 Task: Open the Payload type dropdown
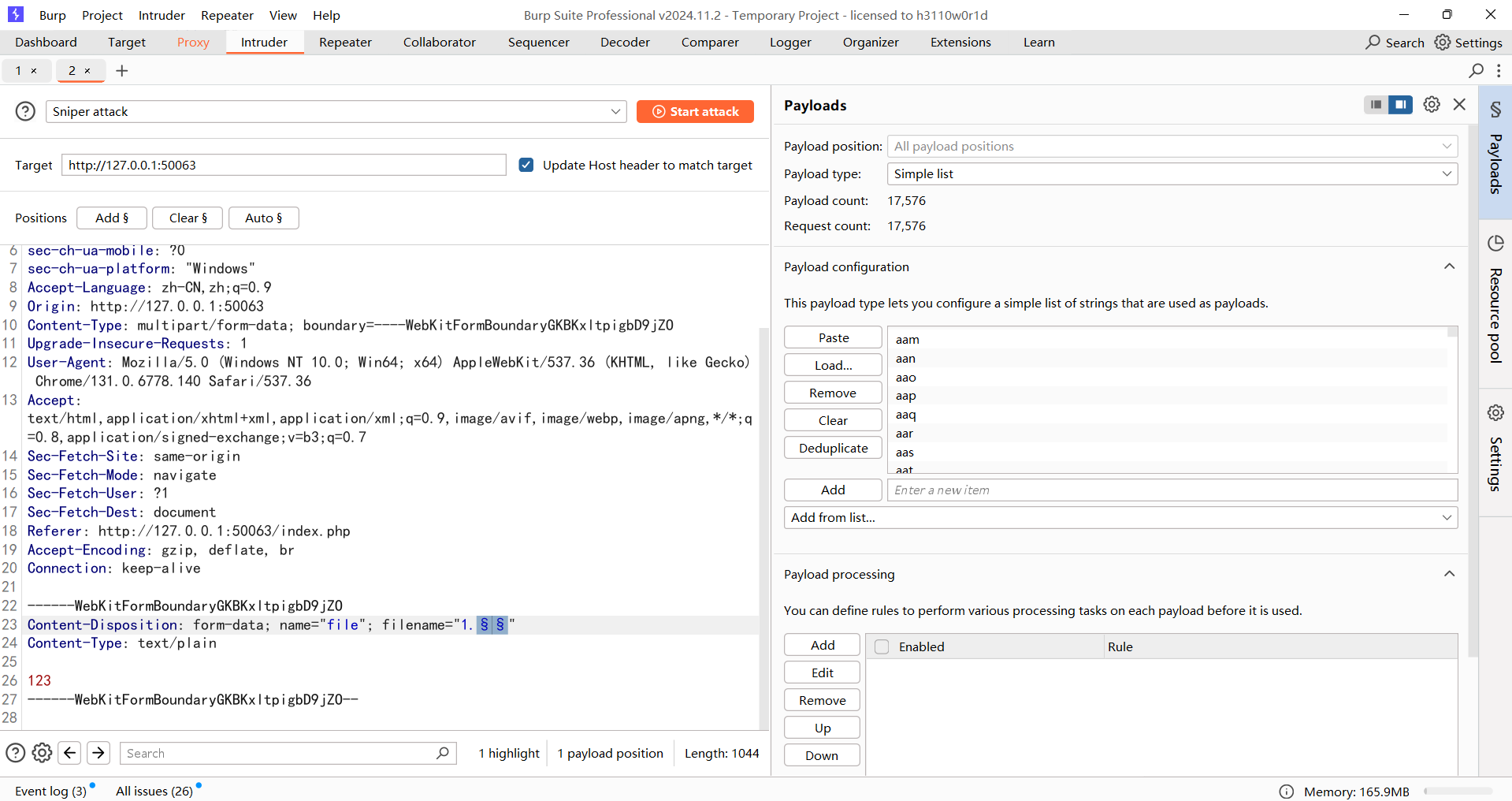[1172, 173]
